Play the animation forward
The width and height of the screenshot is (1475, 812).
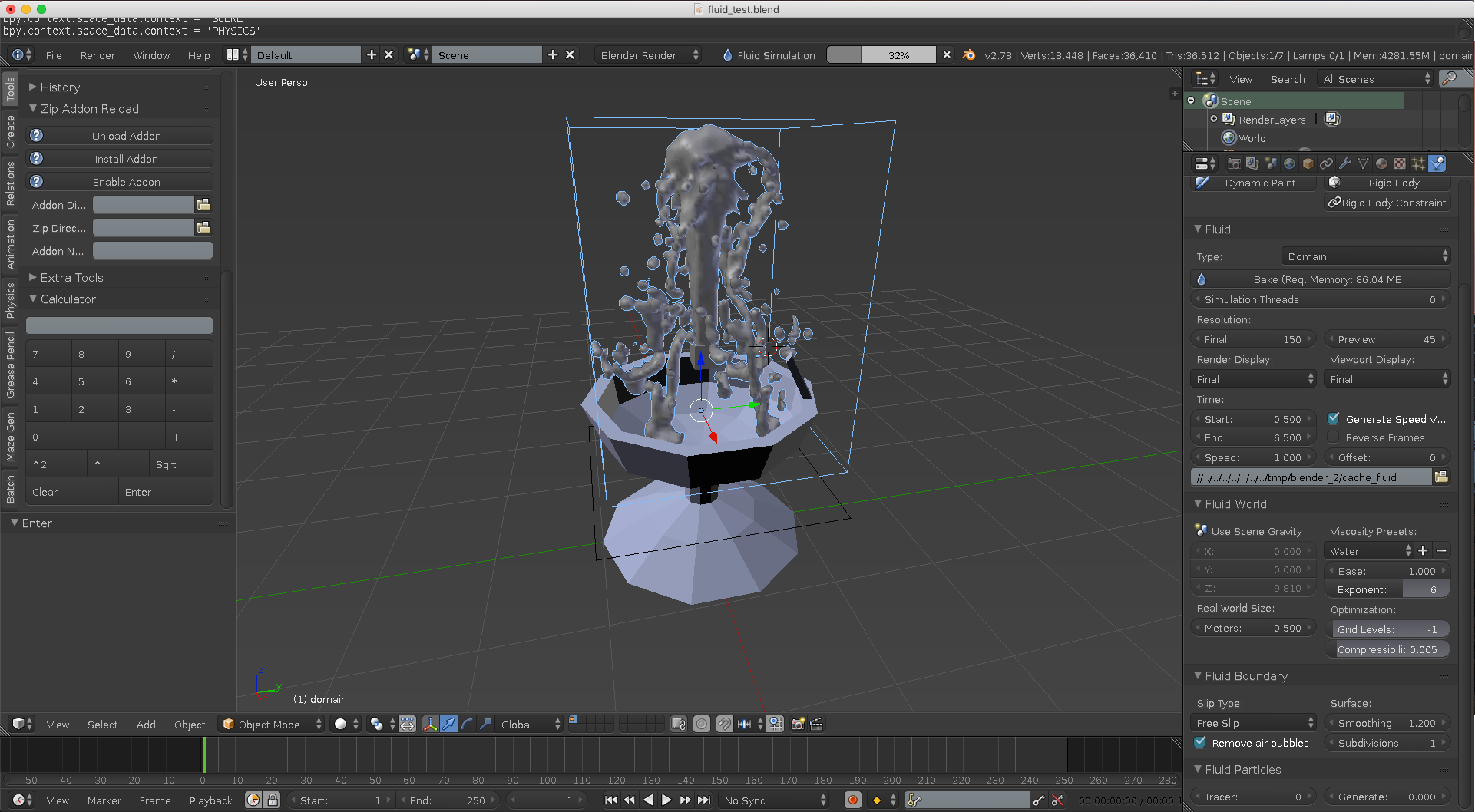(666, 800)
